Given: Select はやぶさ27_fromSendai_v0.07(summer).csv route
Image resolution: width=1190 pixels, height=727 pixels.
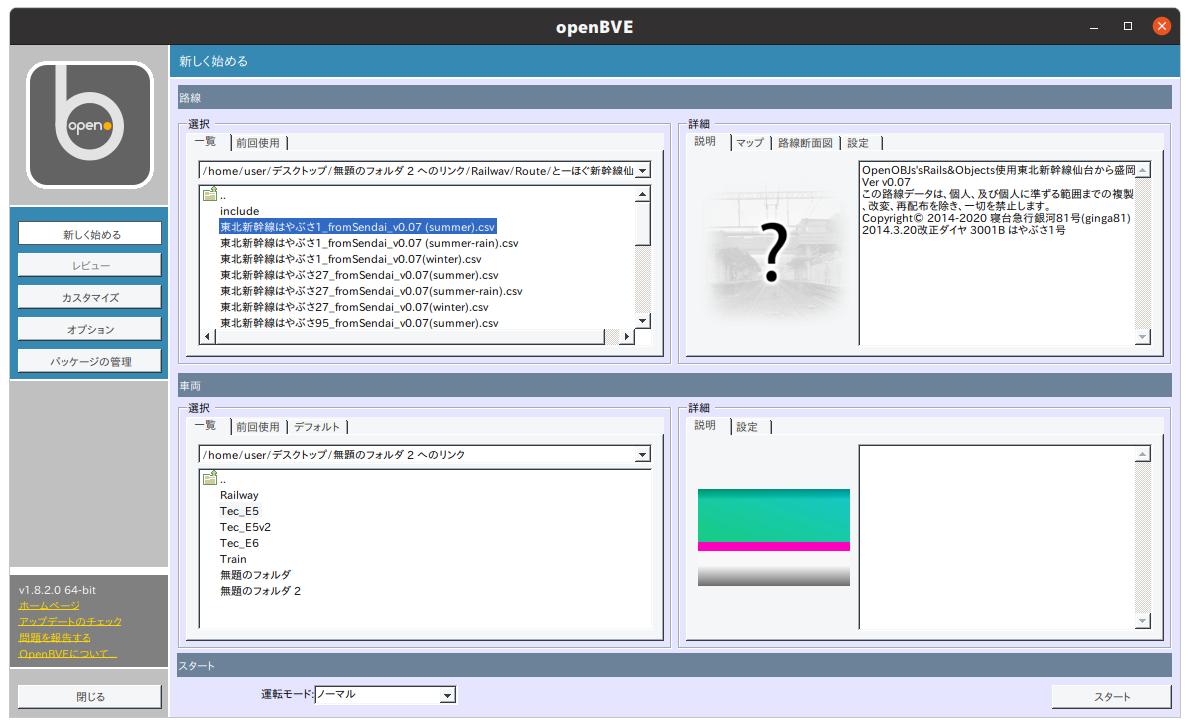Looking at the screenshot, I should coord(359,275).
